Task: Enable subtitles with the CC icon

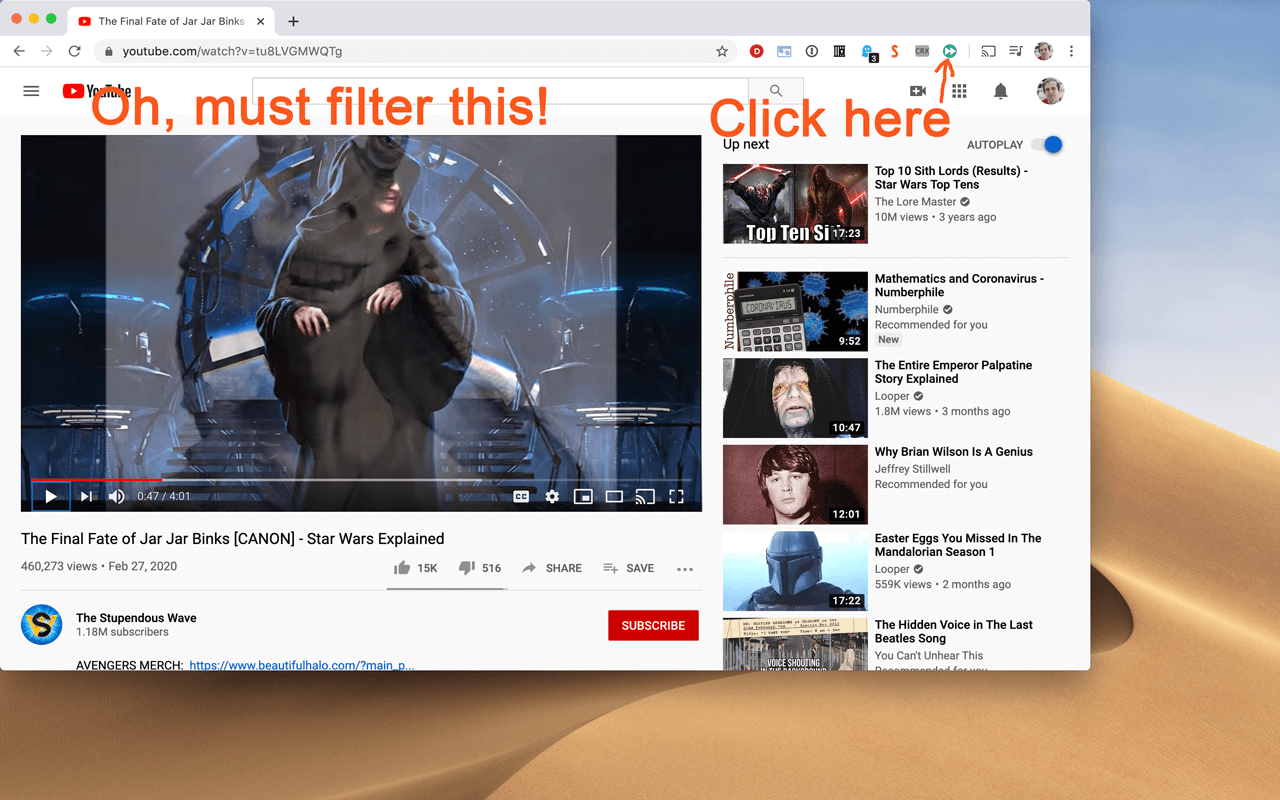Action: pos(521,496)
